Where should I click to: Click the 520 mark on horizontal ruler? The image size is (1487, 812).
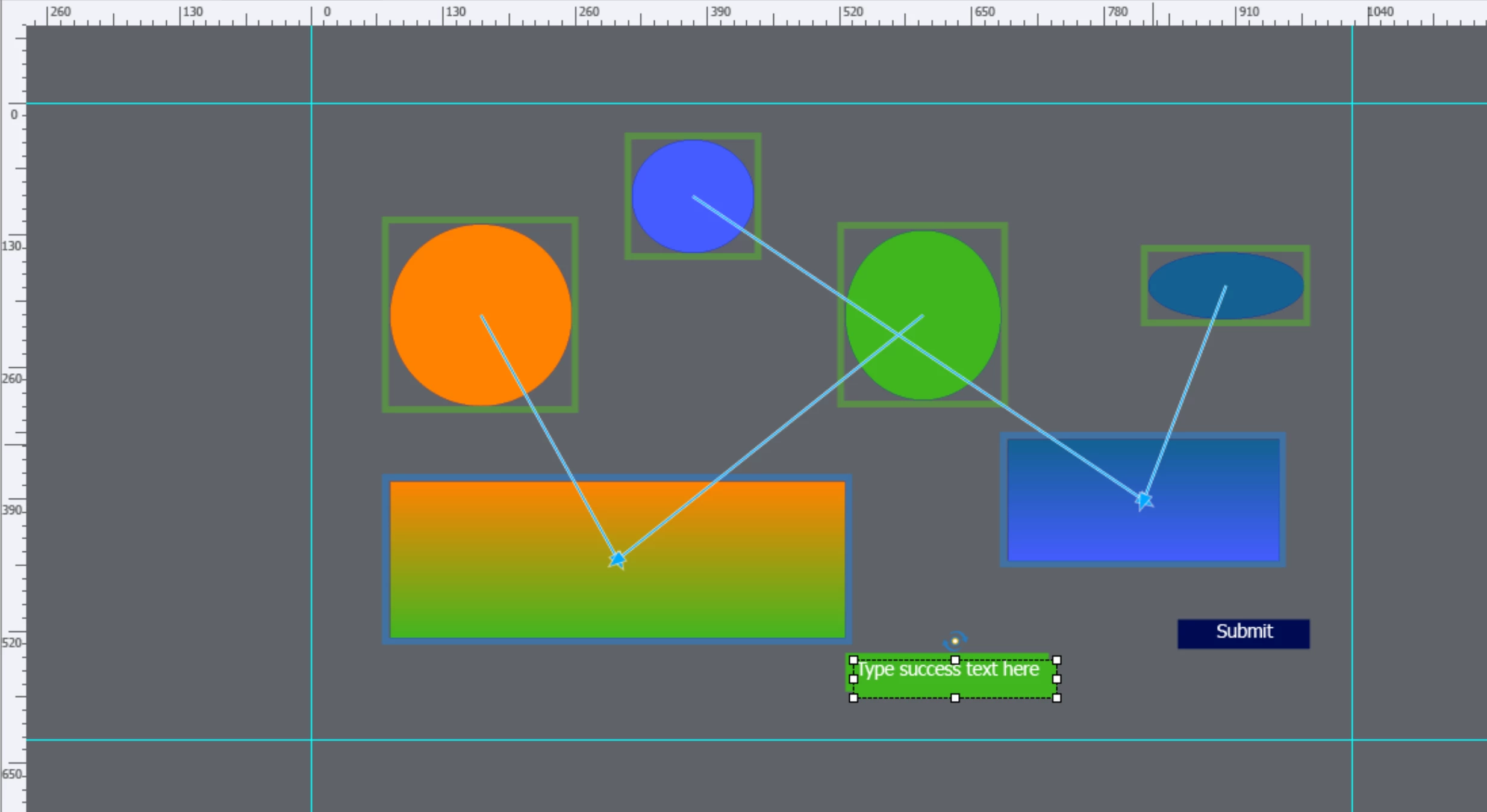852,12
